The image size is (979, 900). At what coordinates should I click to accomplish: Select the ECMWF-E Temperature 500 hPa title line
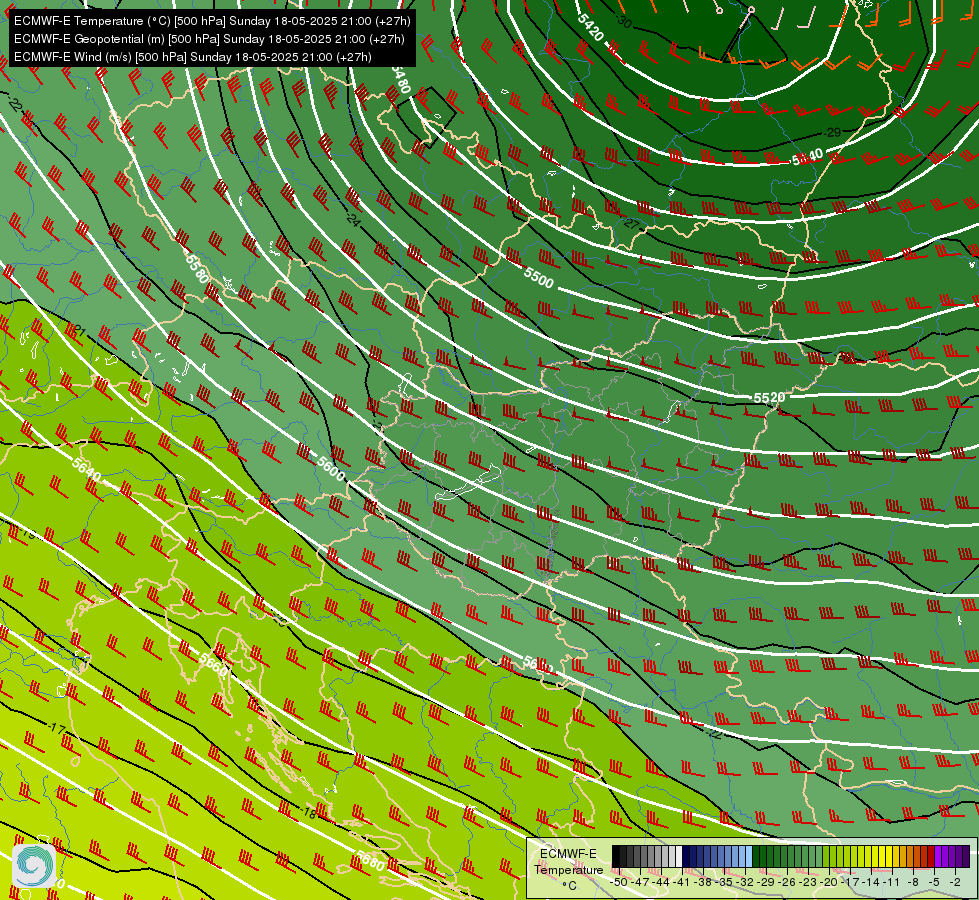click(212, 21)
